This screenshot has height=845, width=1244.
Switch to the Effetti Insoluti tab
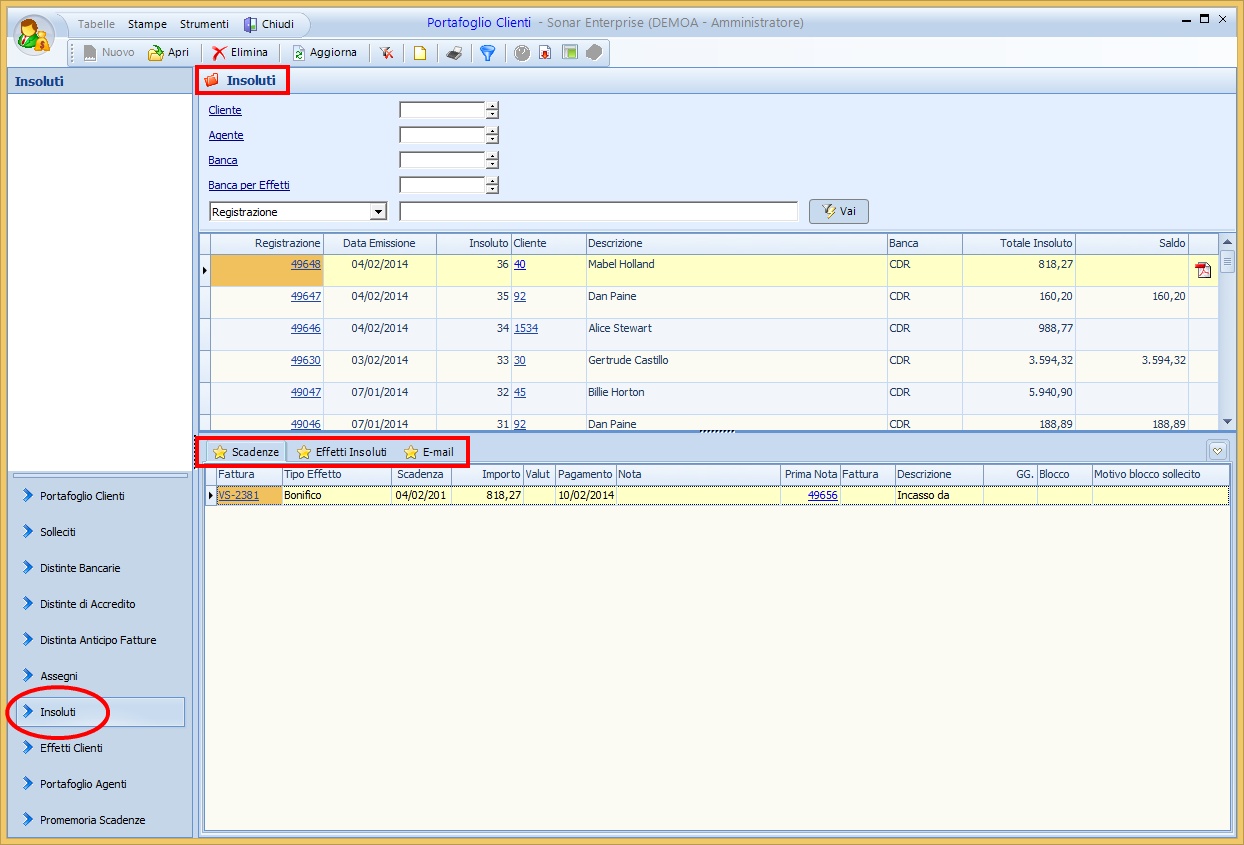coord(341,452)
